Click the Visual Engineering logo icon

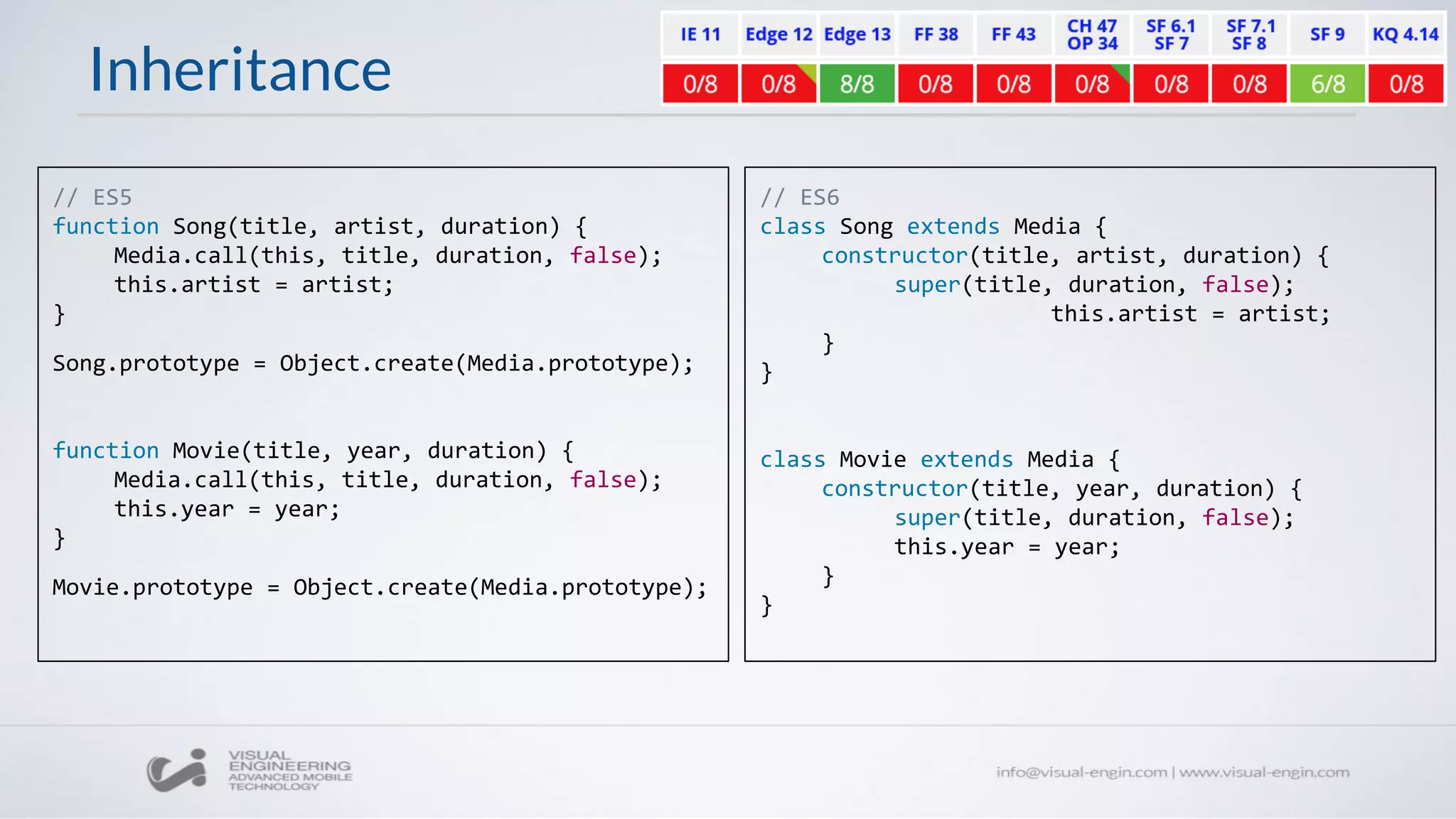pos(176,771)
